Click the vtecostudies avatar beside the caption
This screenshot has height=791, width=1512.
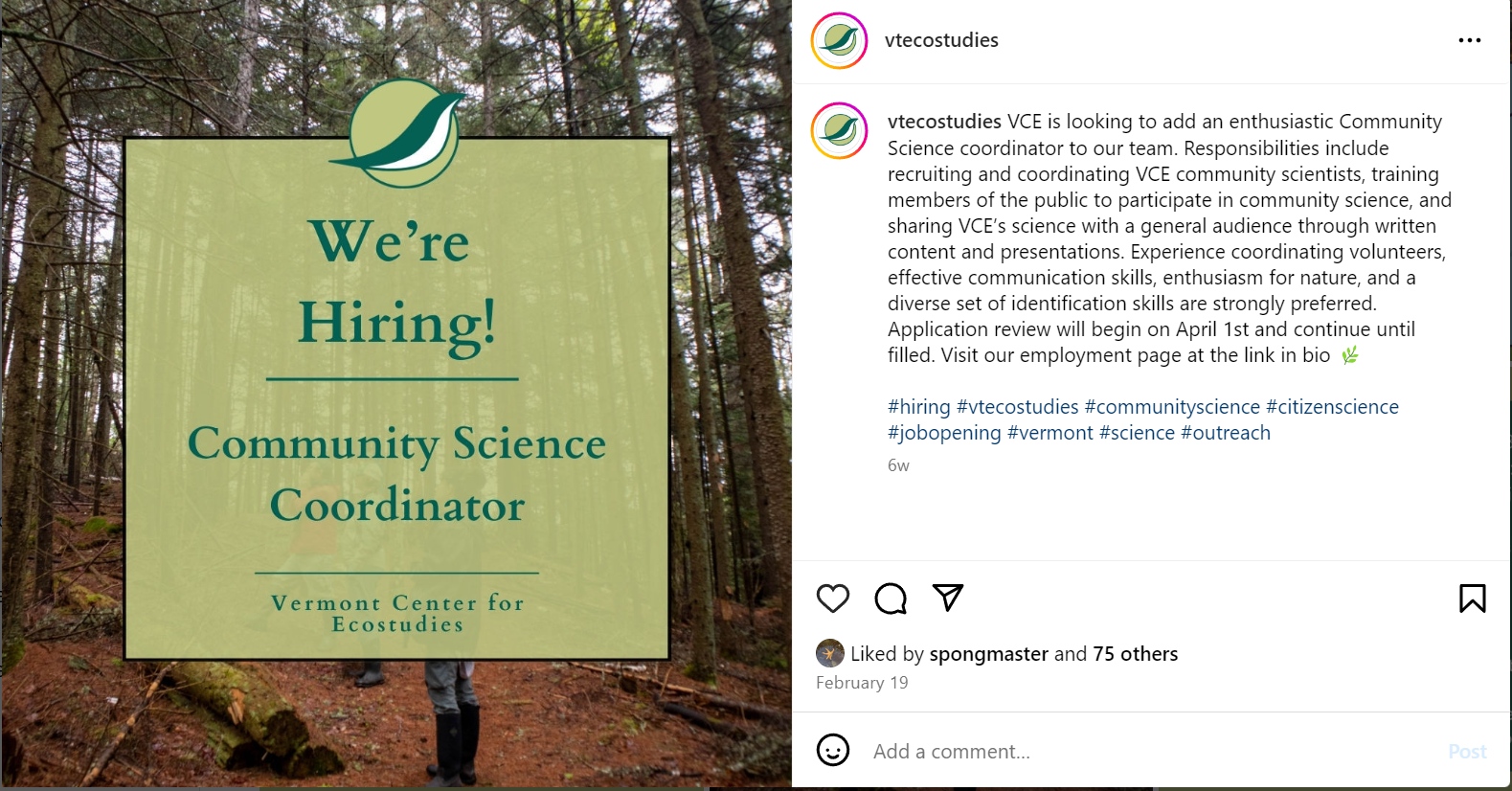pyautogui.click(x=840, y=130)
